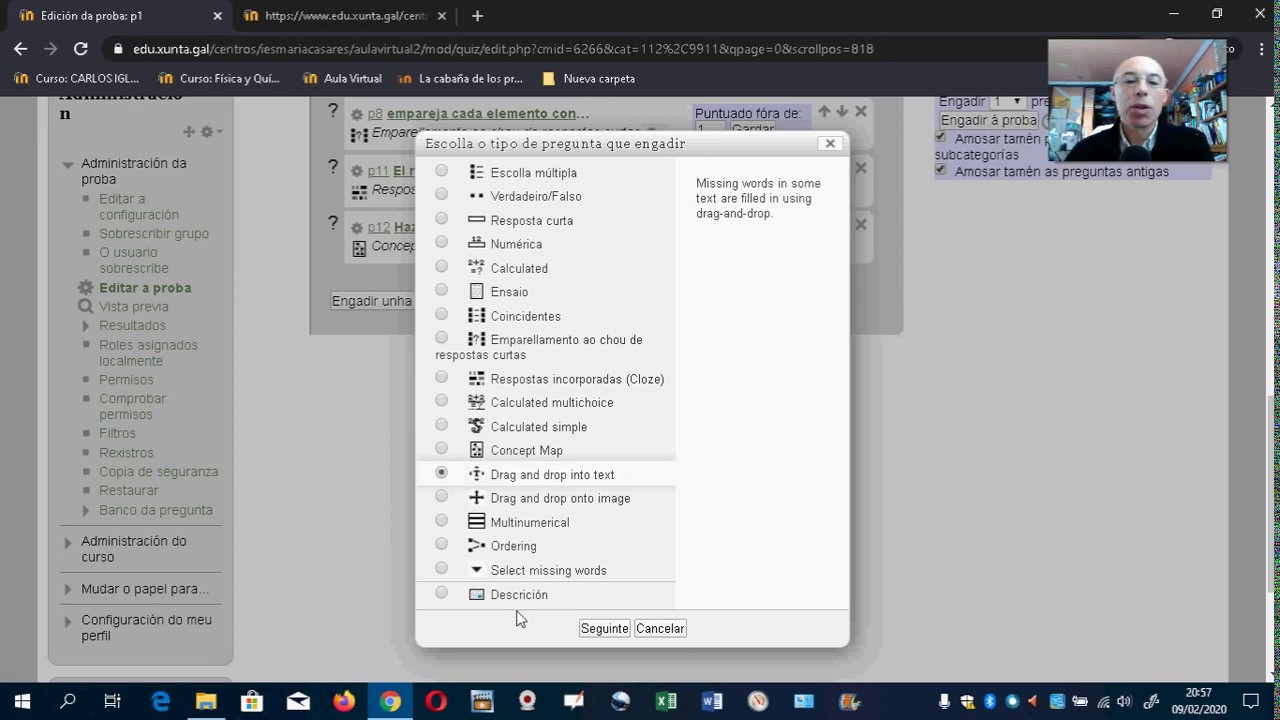Open Google Chrome in taskbar
The width and height of the screenshot is (1280, 720).
(390, 701)
